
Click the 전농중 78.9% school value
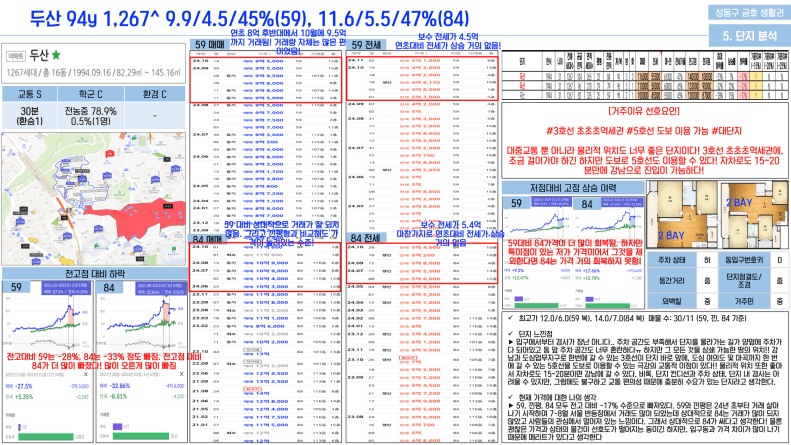tap(90, 116)
